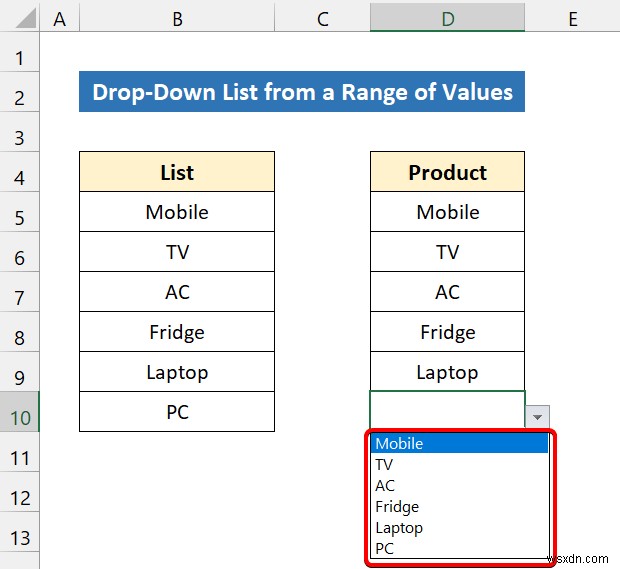Choose Laptop in the drop-down list
This screenshot has height=569, width=620.
click(459, 527)
